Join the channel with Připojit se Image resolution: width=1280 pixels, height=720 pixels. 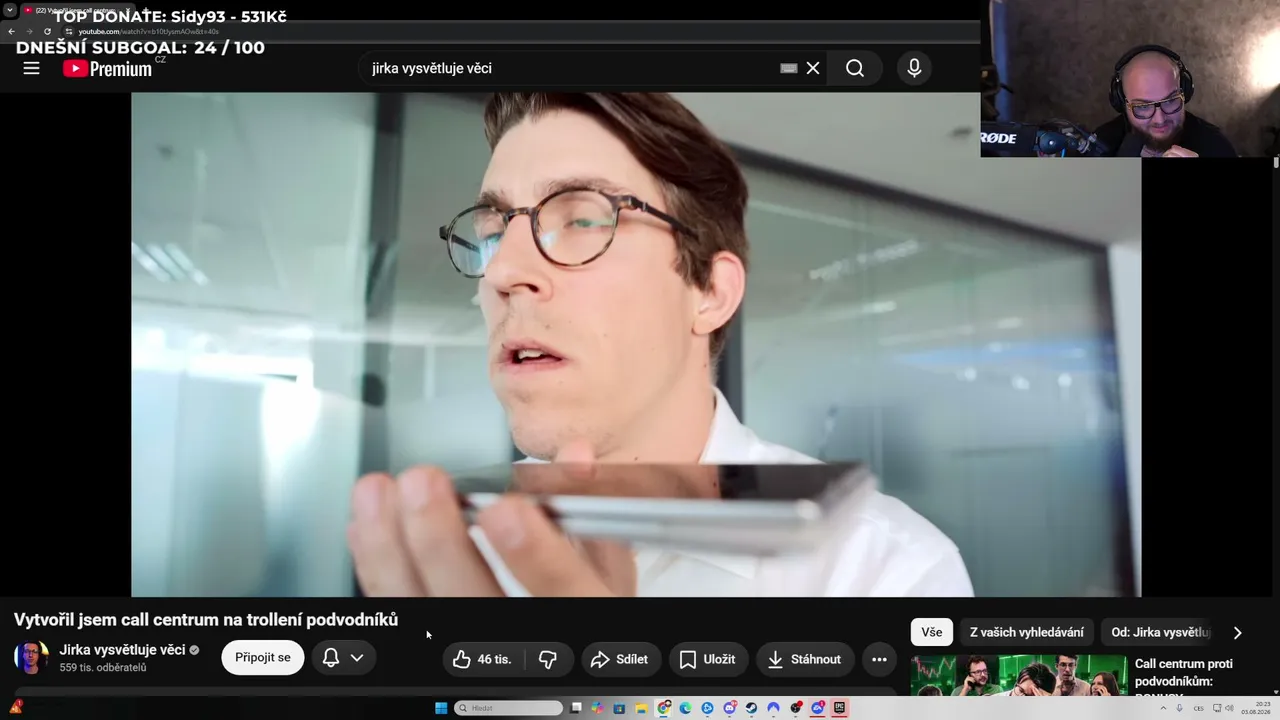tap(263, 657)
